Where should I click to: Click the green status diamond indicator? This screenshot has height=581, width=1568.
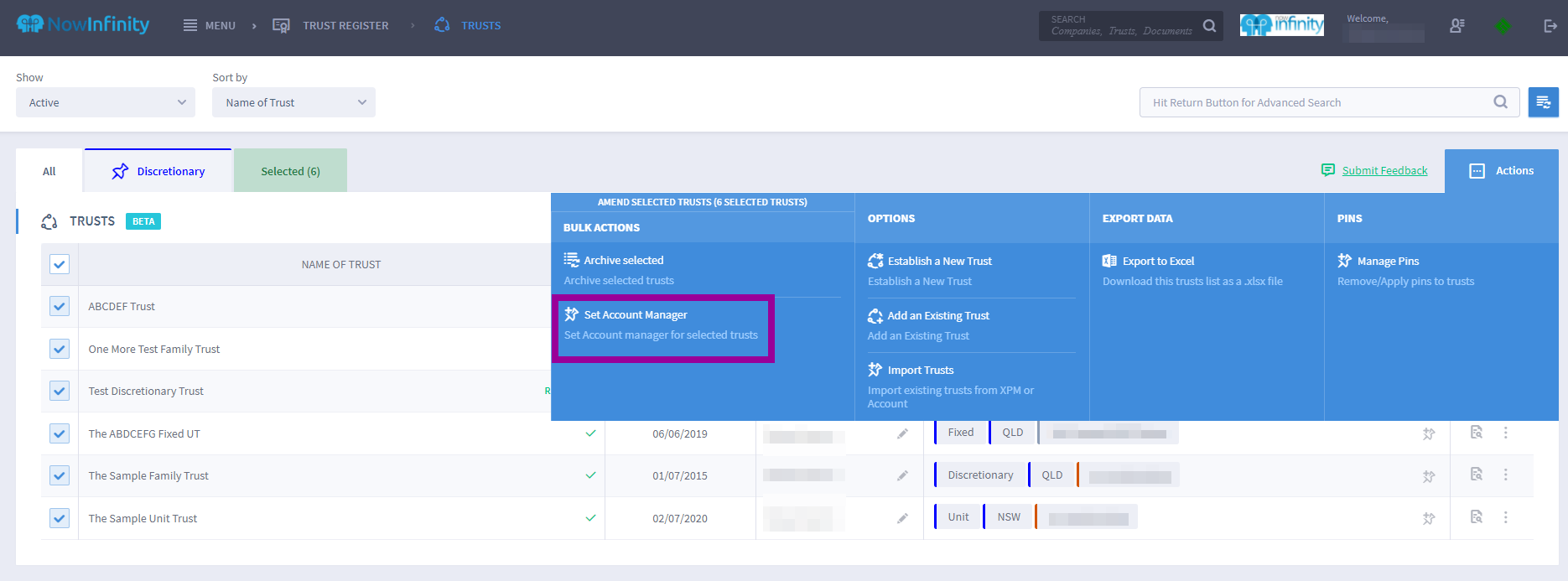pyautogui.click(x=1503, y=26)
